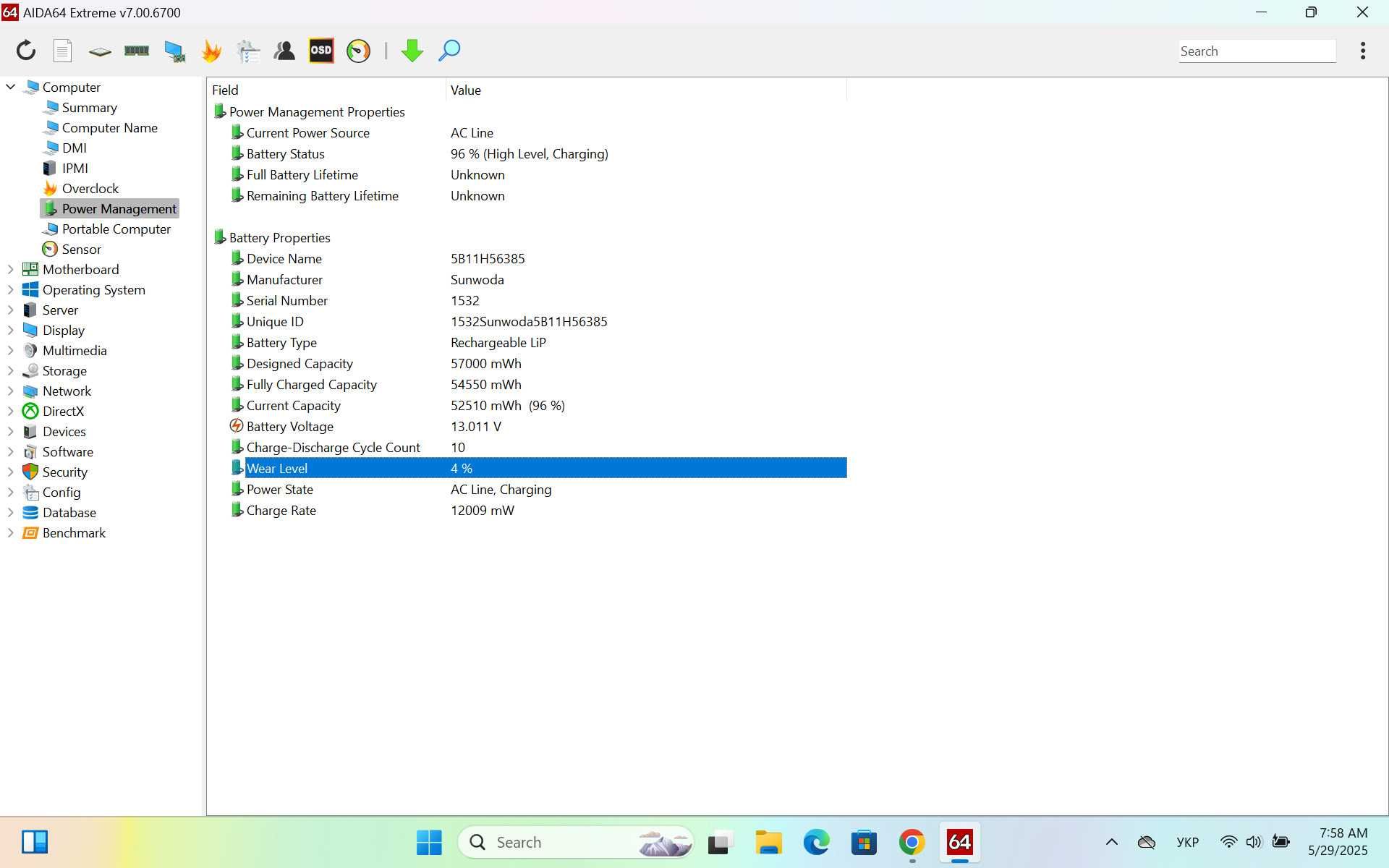
Task: Expand the Display tree node
Action: [11, 330]
